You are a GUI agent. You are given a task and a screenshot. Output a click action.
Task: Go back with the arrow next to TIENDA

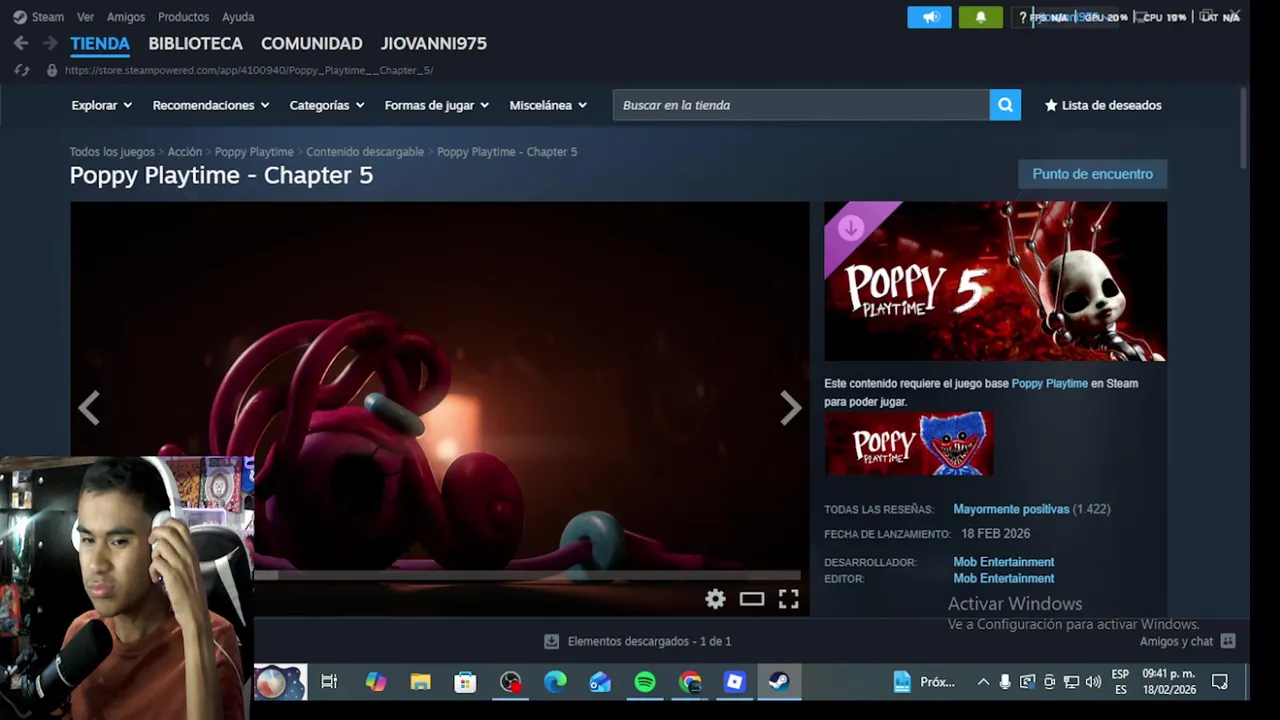pyautogui.click(x=21, y=43)
